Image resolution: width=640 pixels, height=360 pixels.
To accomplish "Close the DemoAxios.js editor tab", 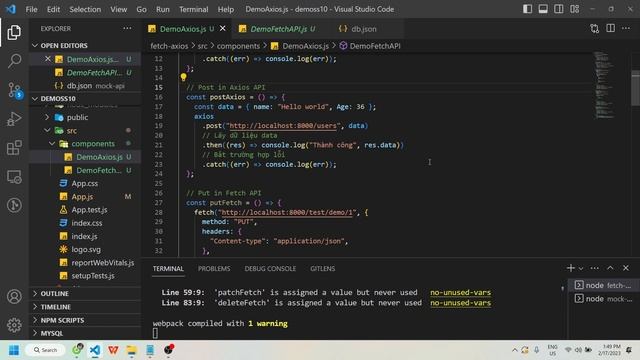I will pos(223,29).
